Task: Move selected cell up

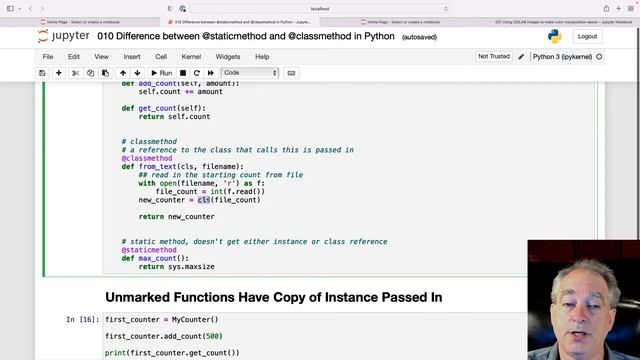Action: click(x=123, y=73)
